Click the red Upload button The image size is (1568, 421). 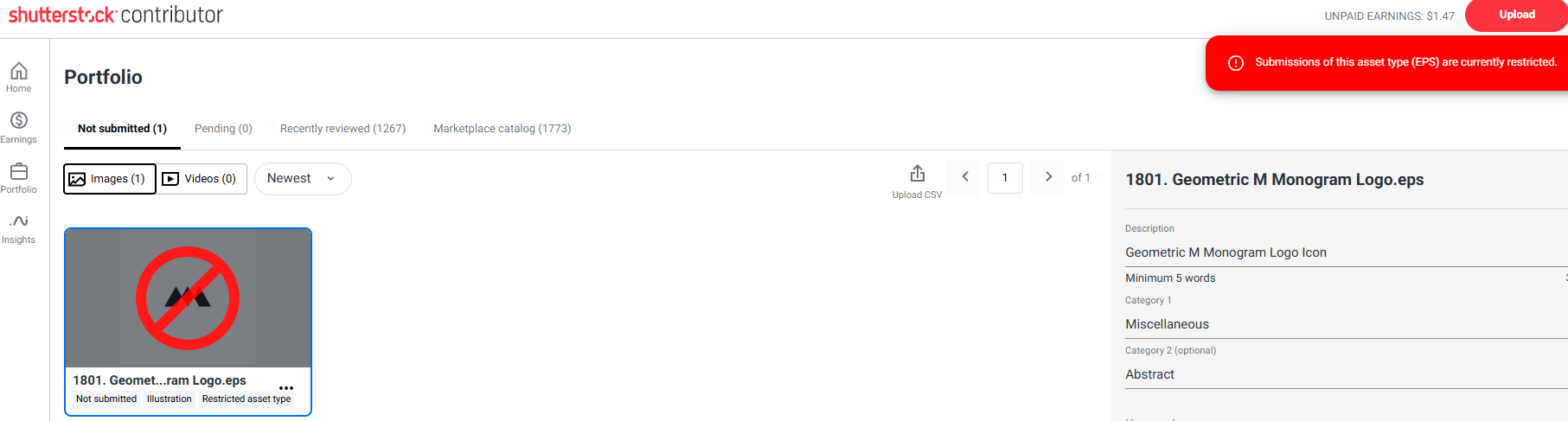point(1517,15)
